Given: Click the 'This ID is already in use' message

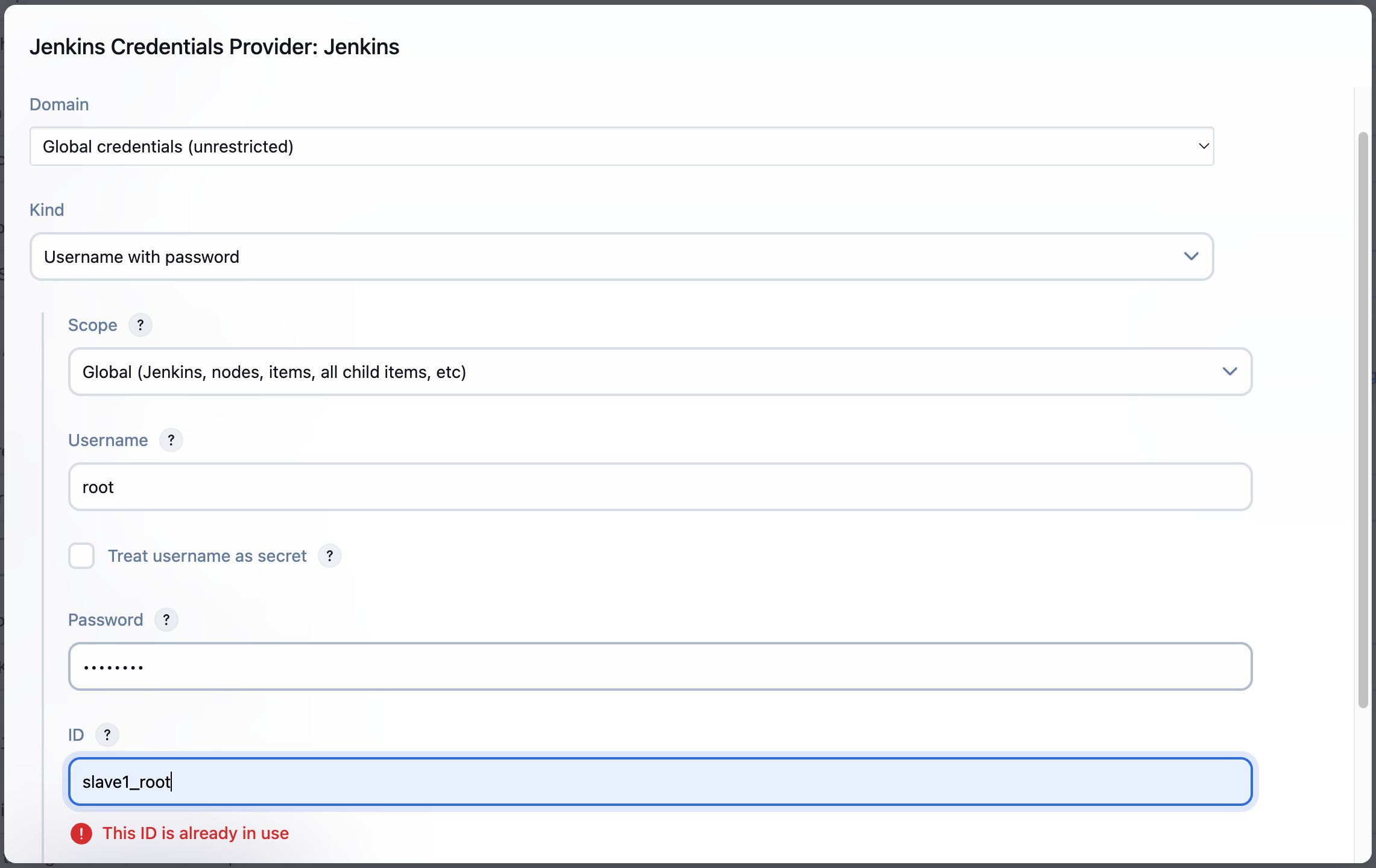Looking at the screenshot, I should point(195,833).
